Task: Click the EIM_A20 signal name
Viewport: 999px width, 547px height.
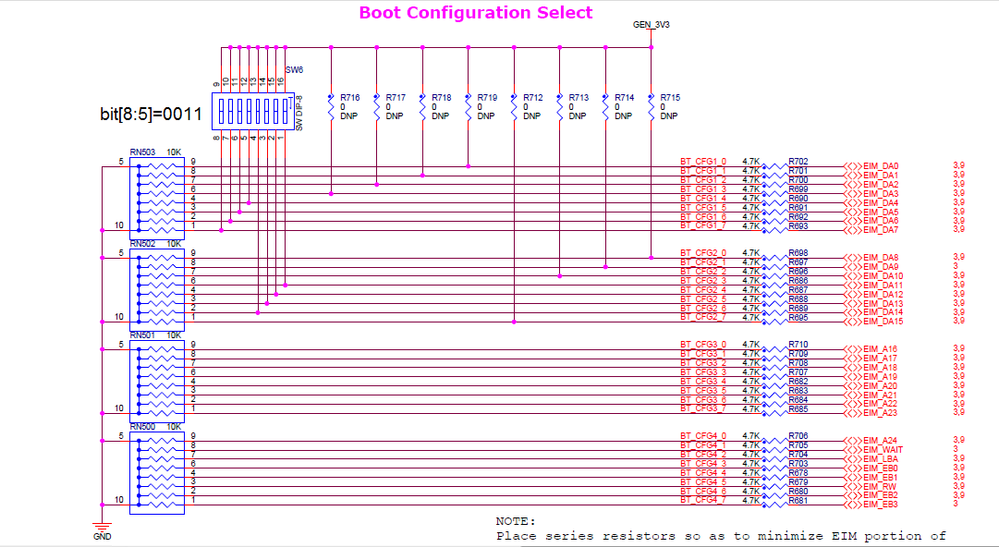Action: [x=880, y=386]
